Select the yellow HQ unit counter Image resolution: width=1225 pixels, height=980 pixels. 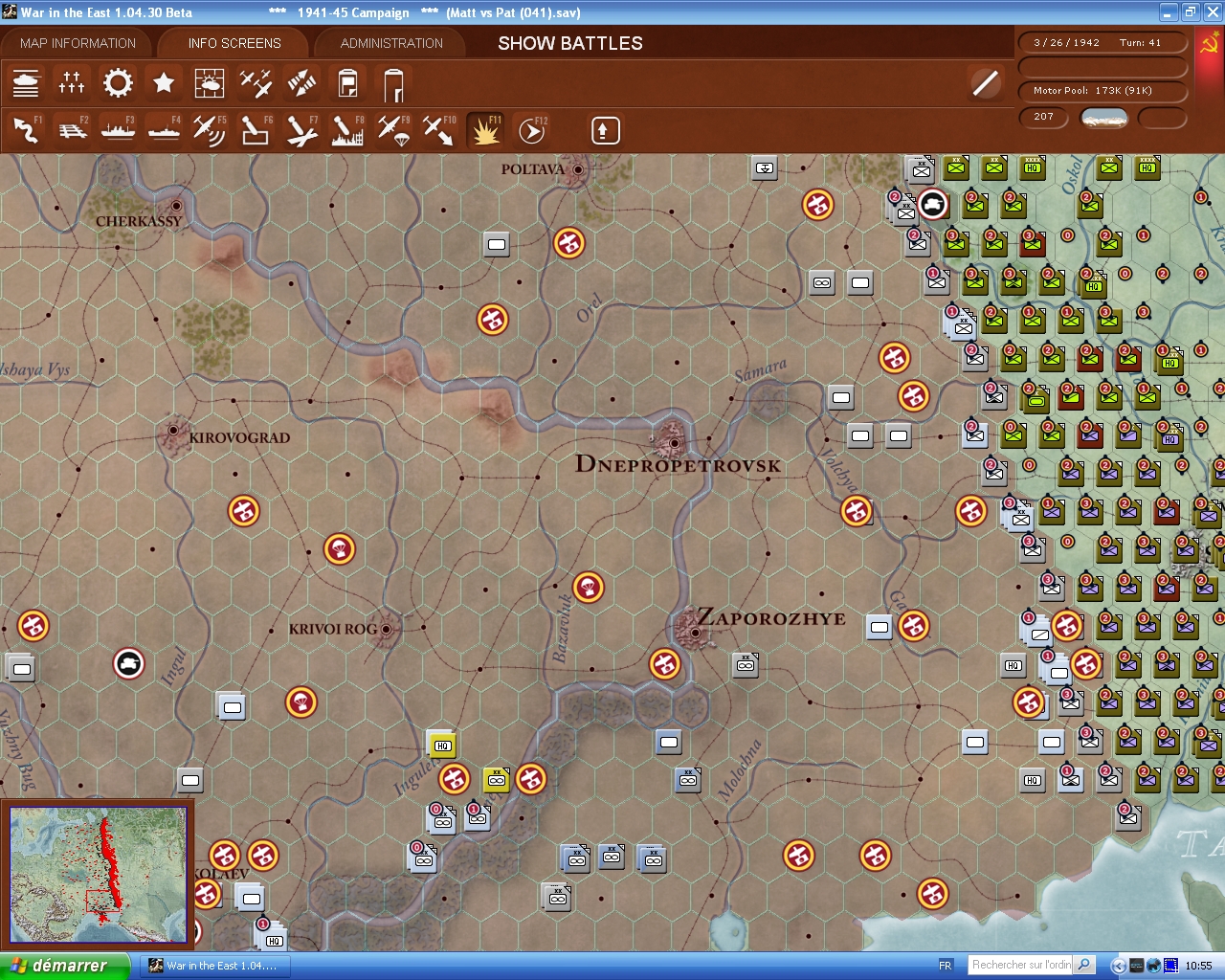click(442, 745)
